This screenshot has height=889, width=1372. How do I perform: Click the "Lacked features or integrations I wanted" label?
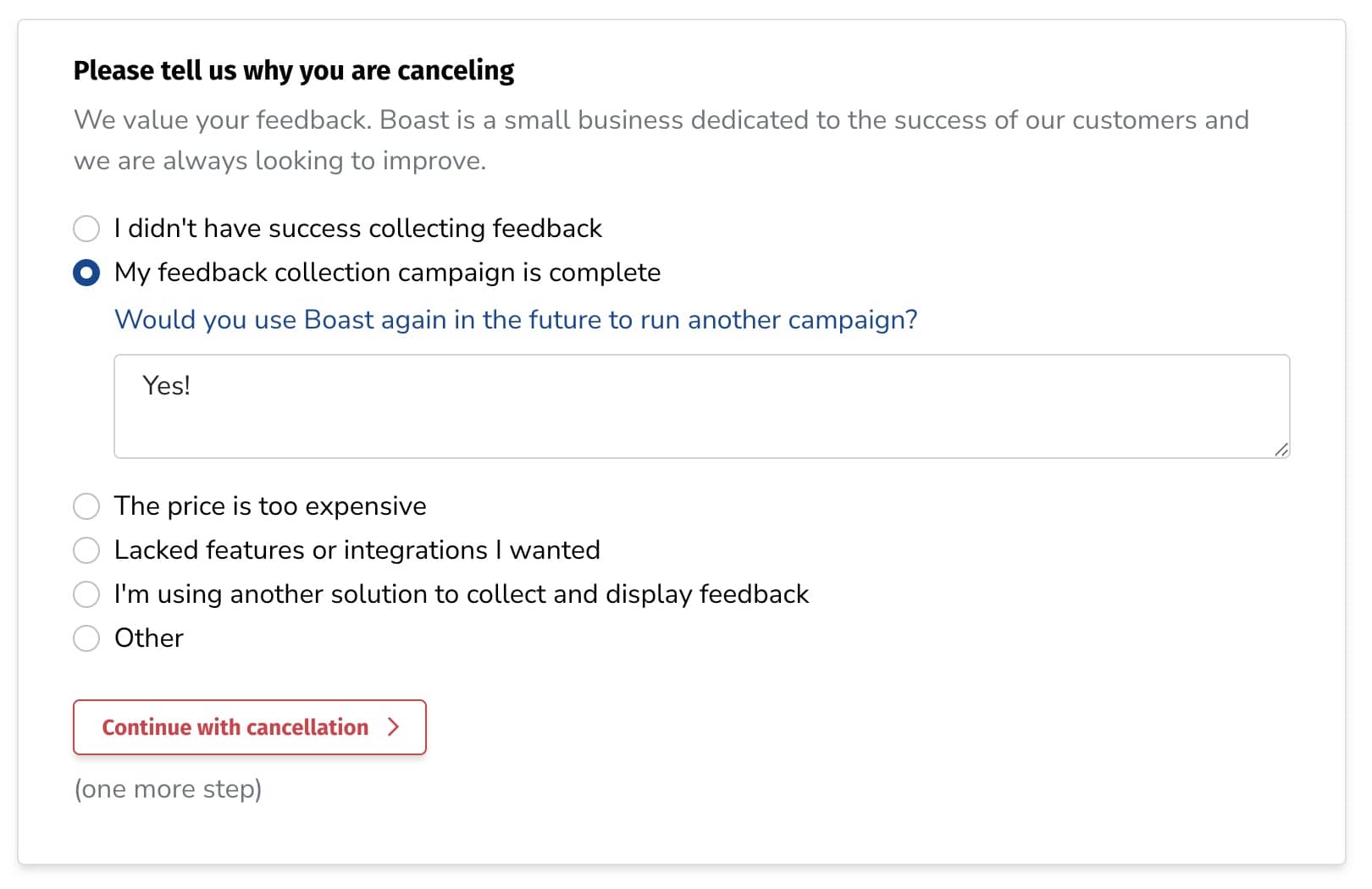357,550
